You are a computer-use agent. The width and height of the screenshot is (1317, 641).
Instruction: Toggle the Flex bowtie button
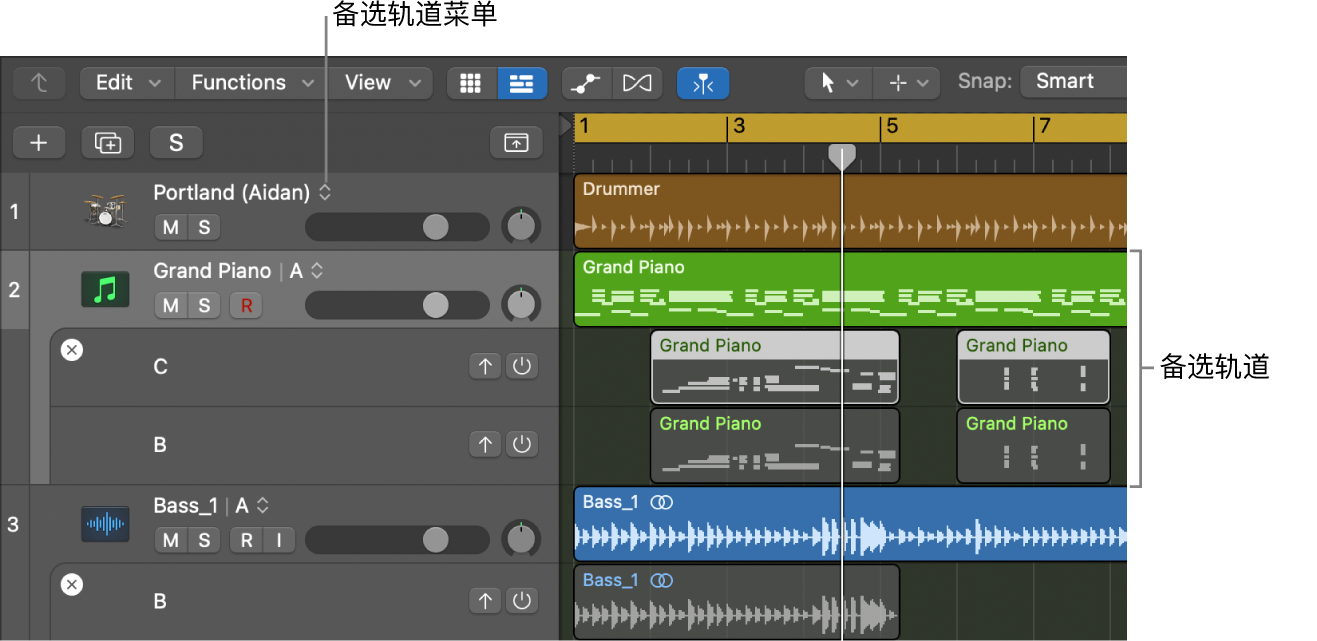point(637,83)
